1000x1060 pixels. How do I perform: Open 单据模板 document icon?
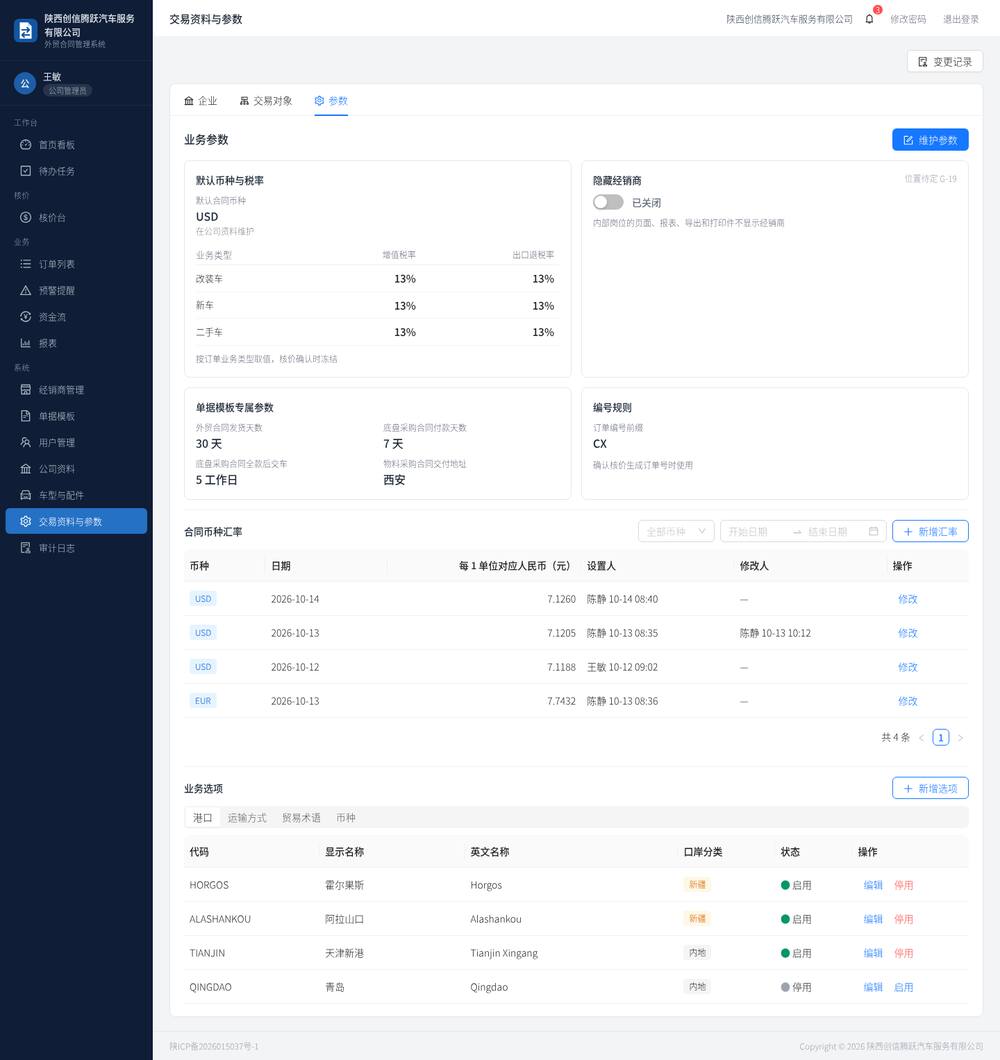(26, 416)
